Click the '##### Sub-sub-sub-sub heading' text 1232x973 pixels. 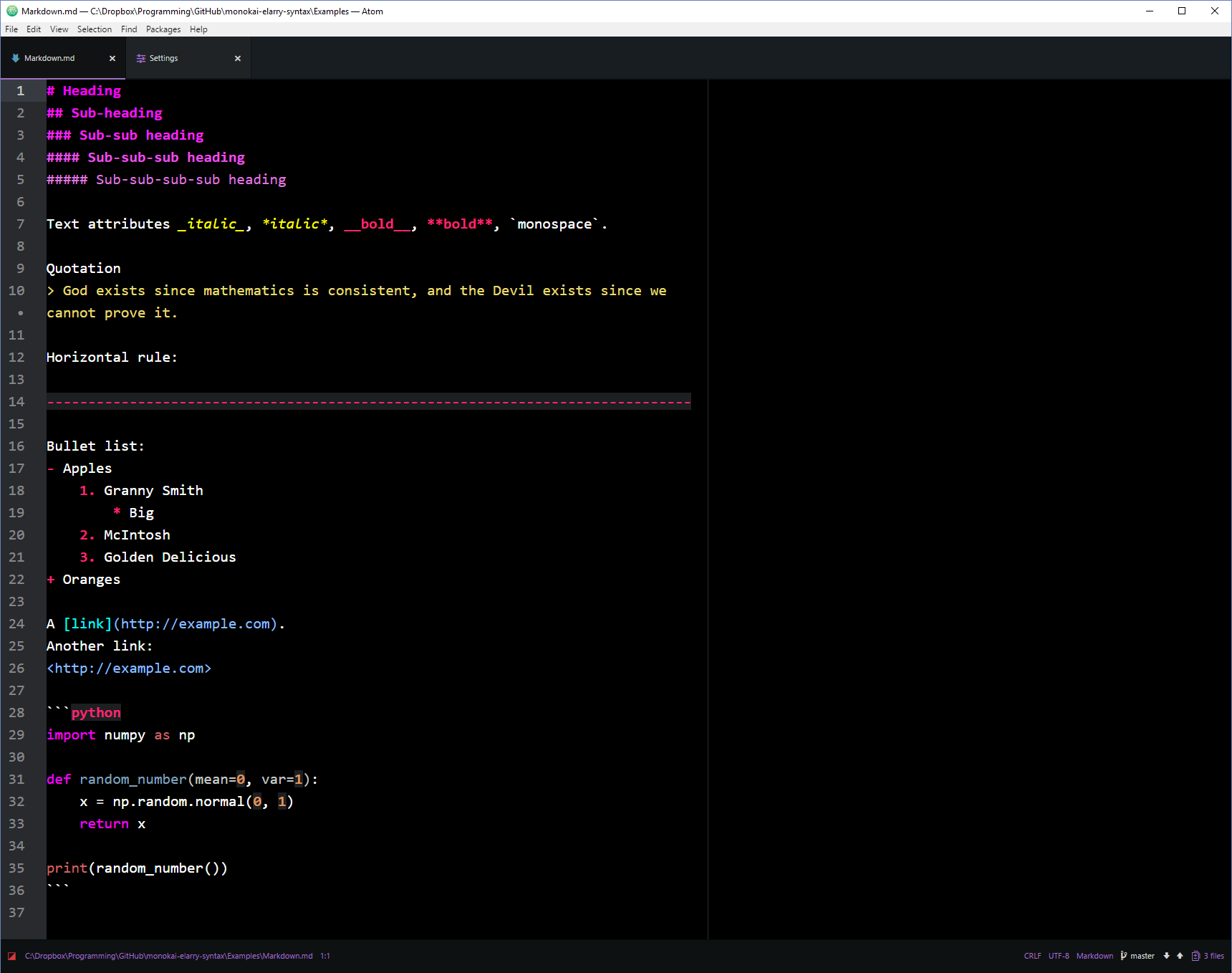[x=166, y=180]
